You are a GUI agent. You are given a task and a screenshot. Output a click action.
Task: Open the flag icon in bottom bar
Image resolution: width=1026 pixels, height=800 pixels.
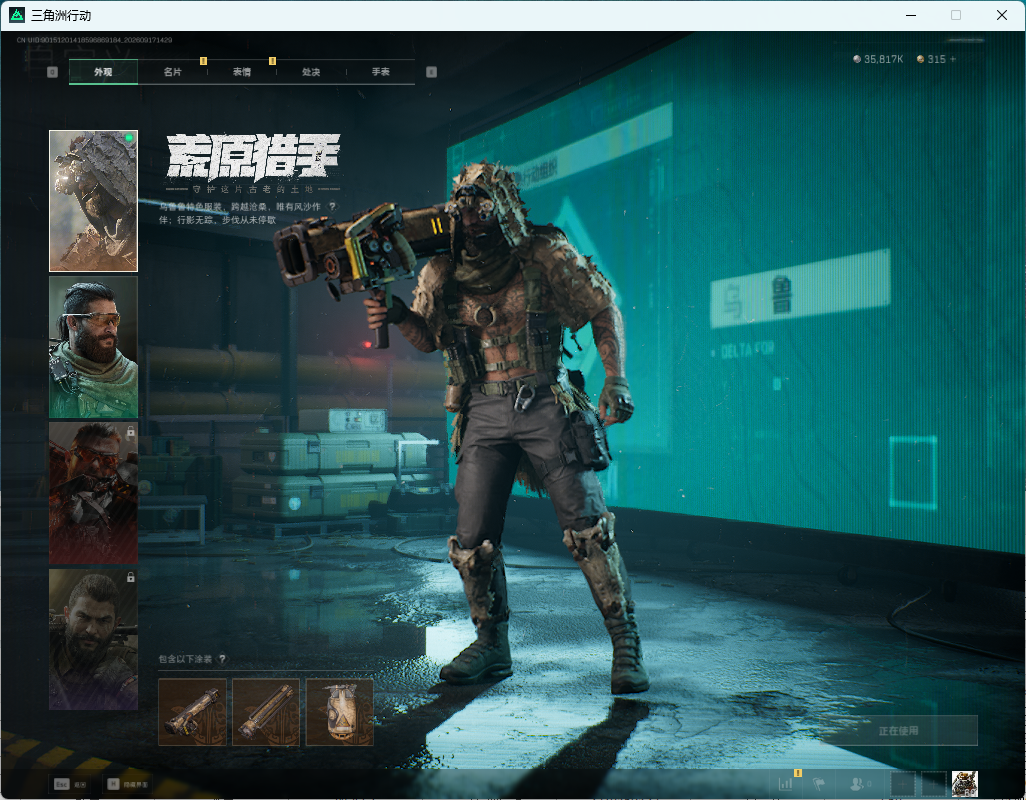coord(819,784)
